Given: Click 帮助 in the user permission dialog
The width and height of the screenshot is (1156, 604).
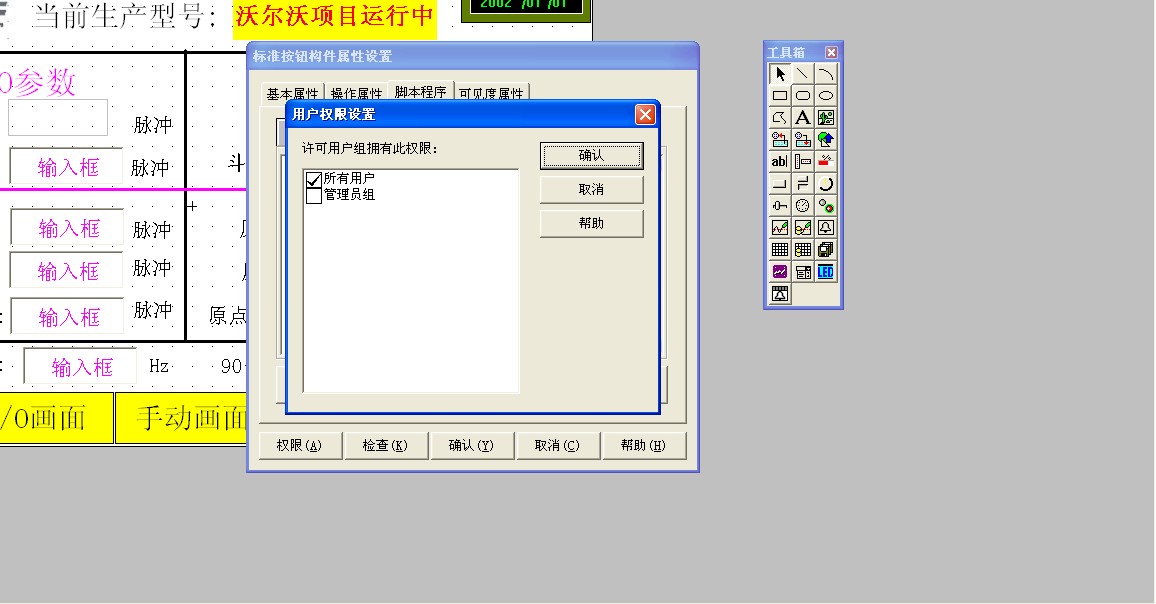Looking at the screenshot, I should pyautogui.click(x=591, y=223).
